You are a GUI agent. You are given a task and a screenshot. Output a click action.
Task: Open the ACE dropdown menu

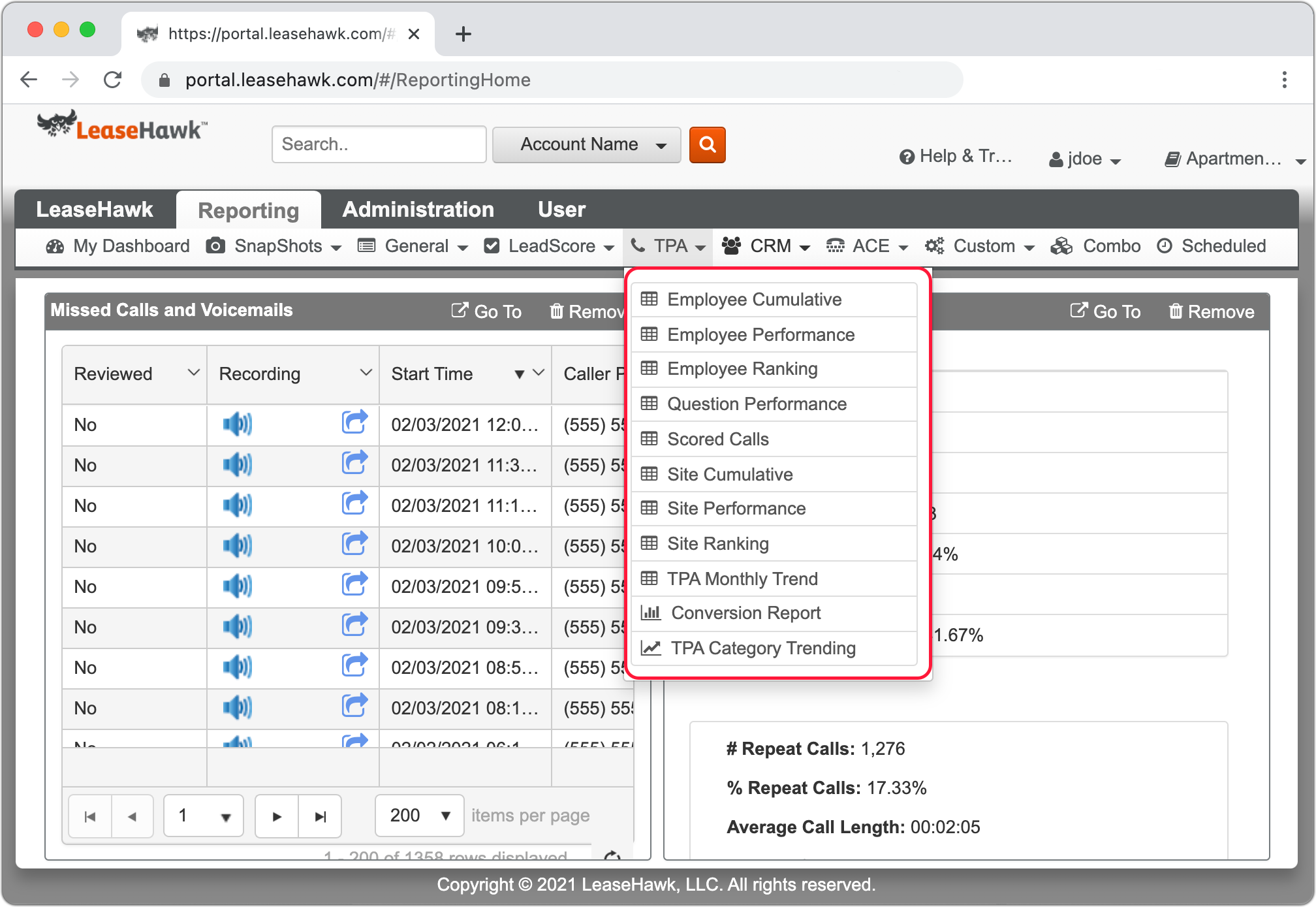tap(868, 246)
